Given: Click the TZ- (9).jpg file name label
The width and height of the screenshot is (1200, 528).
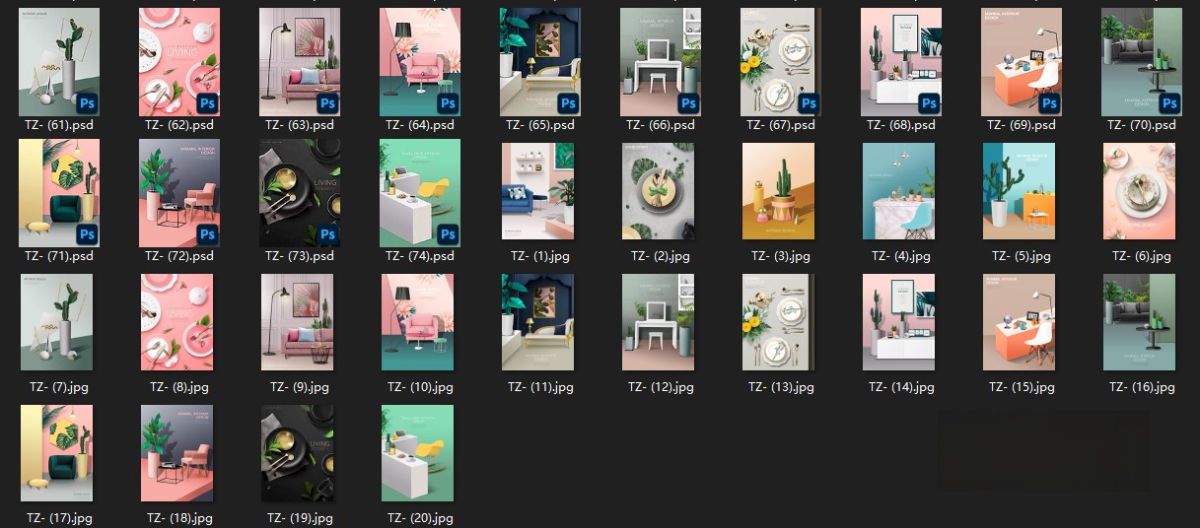Looking at the screenshot, I should click(300, 387).
